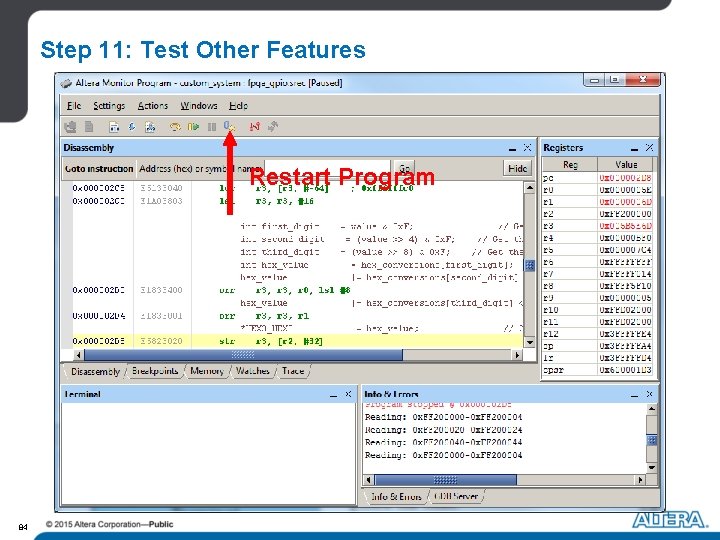Click the Reg column header

click(570, 164)
